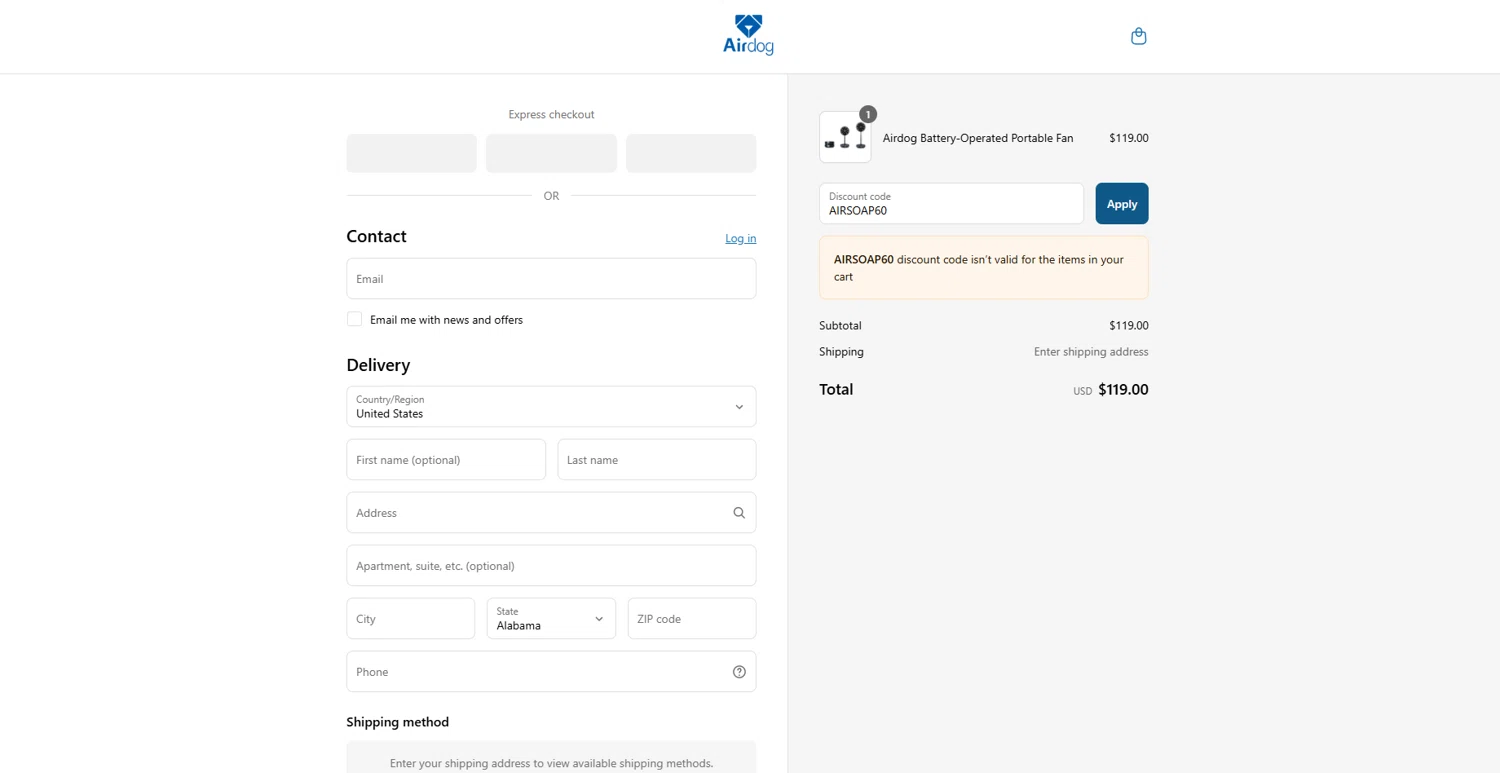Click the Last name field
Screen dimensions: 1500x773
coord(656,460)
